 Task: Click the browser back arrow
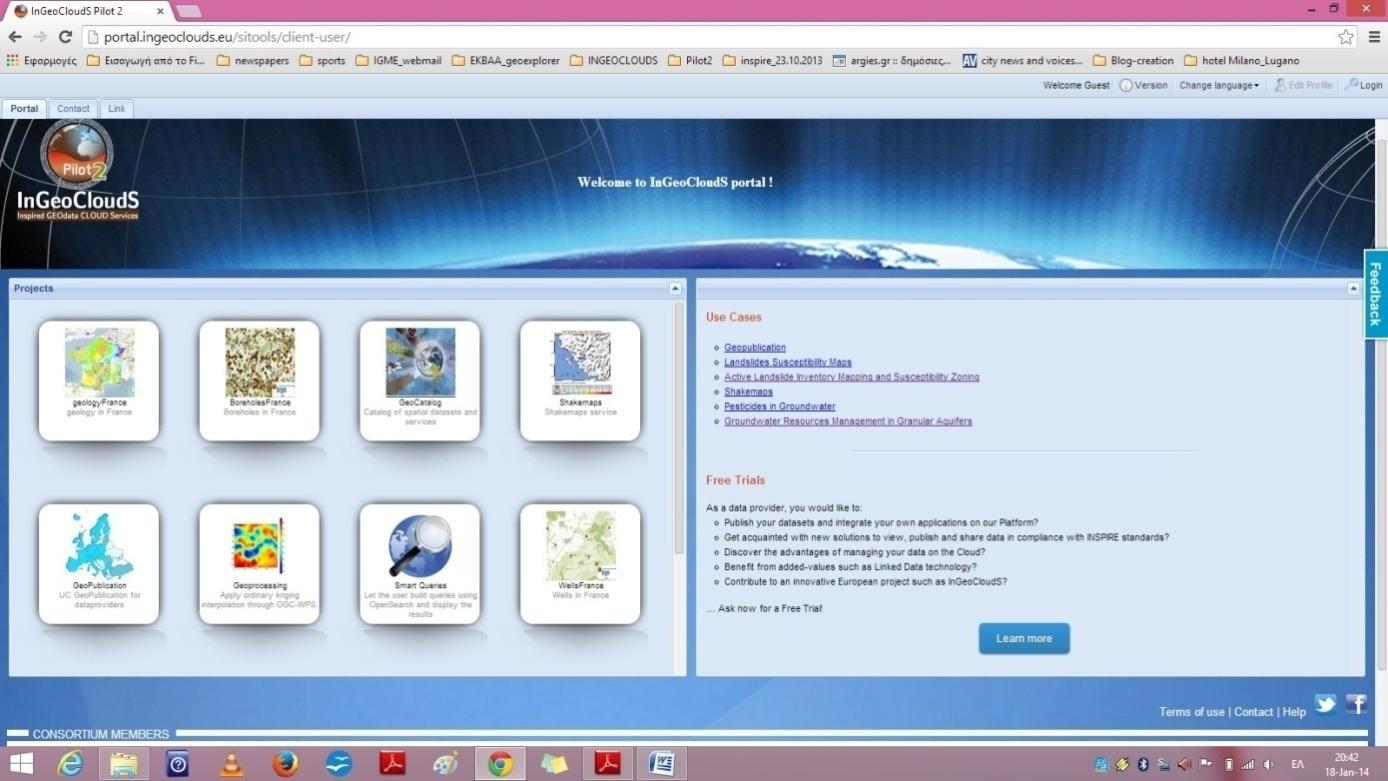pos(15,37)
